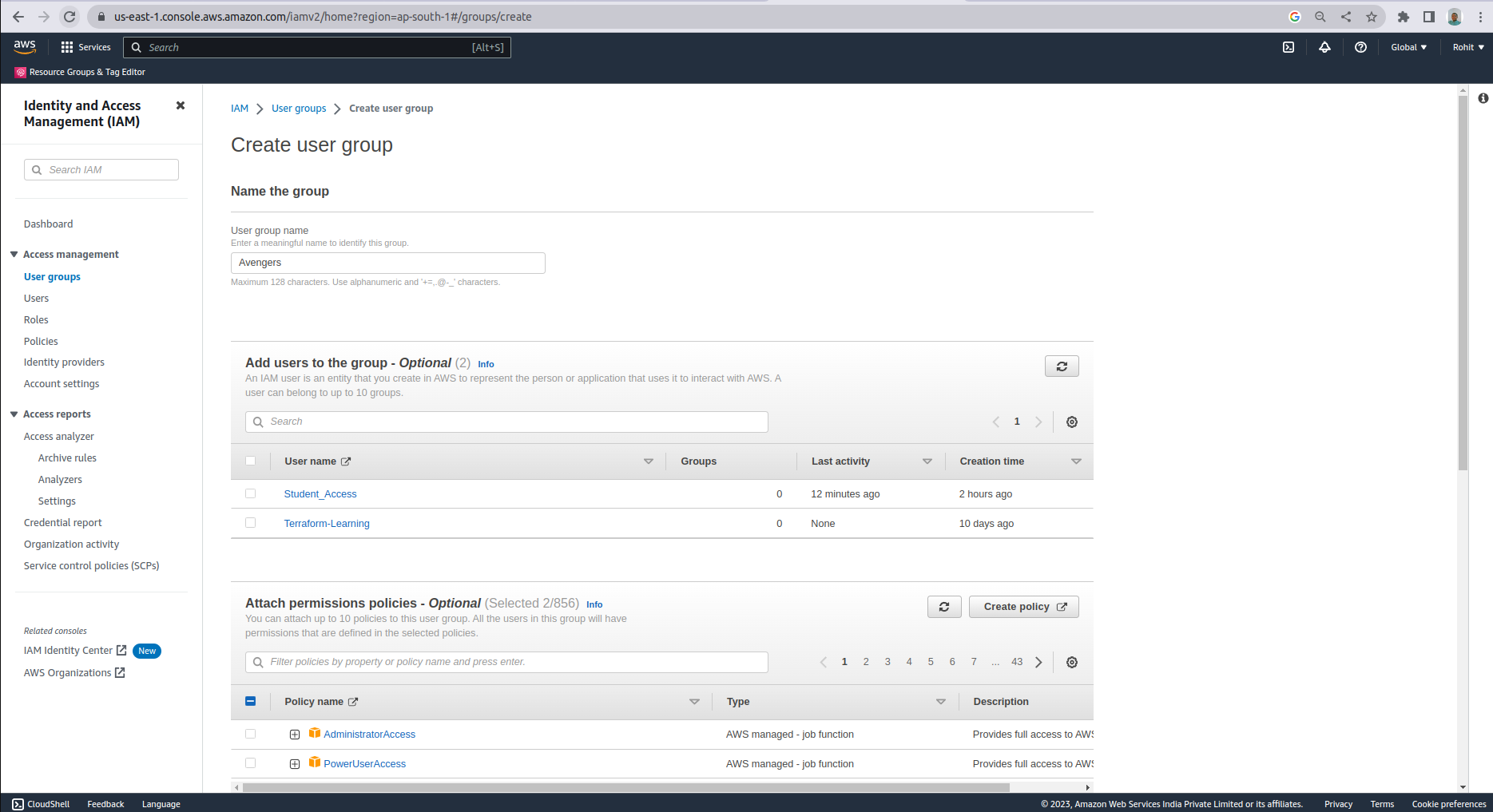Open Account settings in the sidebar
1493x812 pixels.
tap(62, 384)
